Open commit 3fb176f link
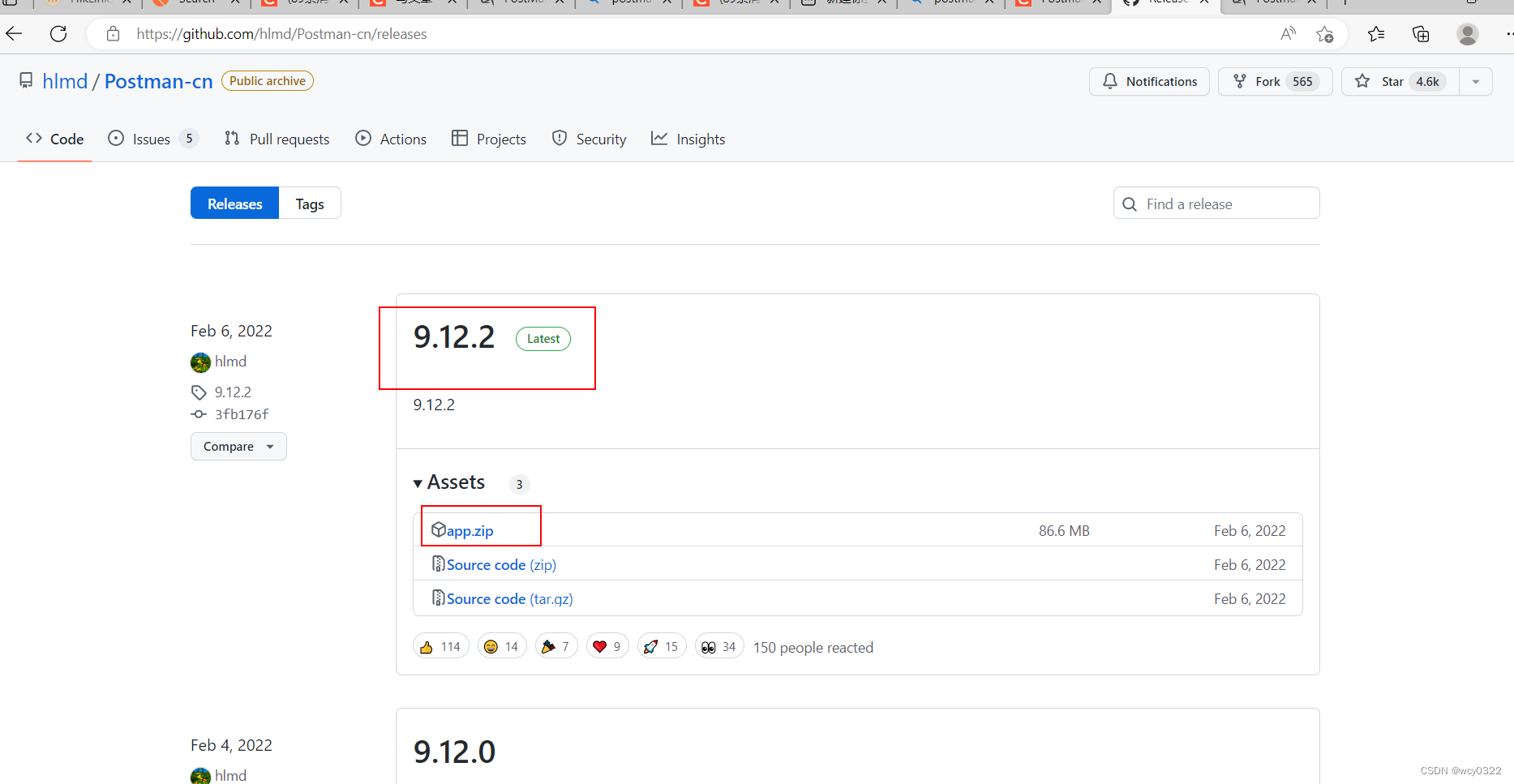The image size is (1514, 784). (242, 414)
